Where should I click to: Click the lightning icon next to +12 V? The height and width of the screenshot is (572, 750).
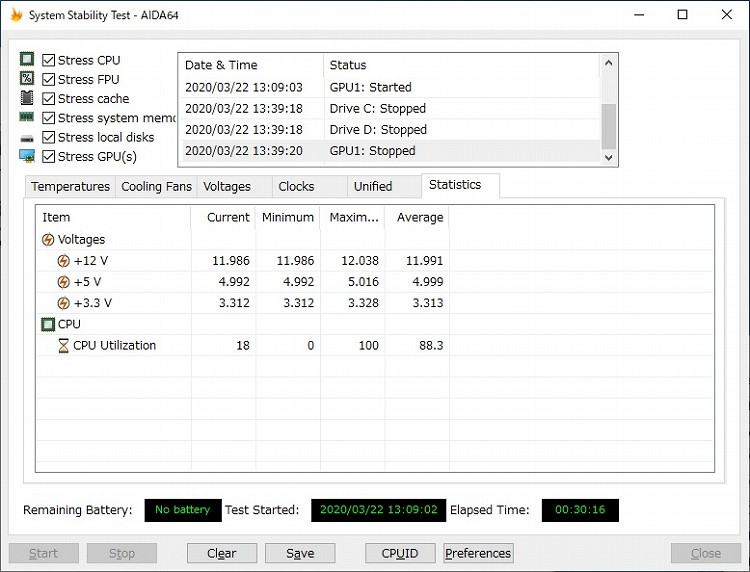point(64,261)
